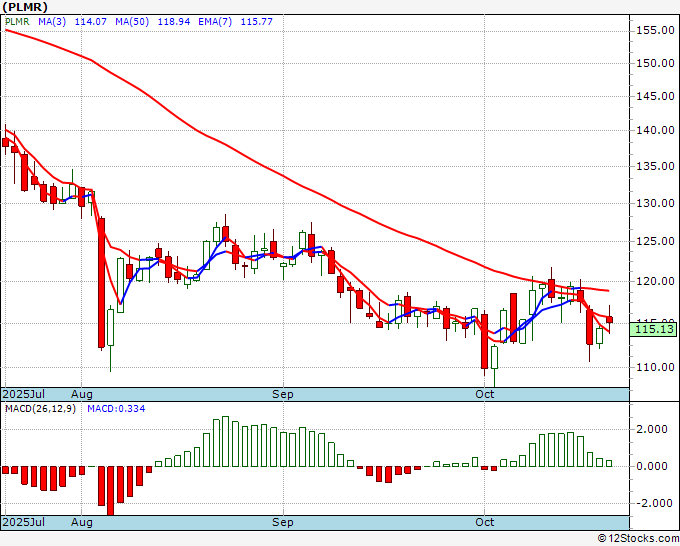Click the 0.000 MACD axis label
Screen dimensions: 680x546
(651, 466)
